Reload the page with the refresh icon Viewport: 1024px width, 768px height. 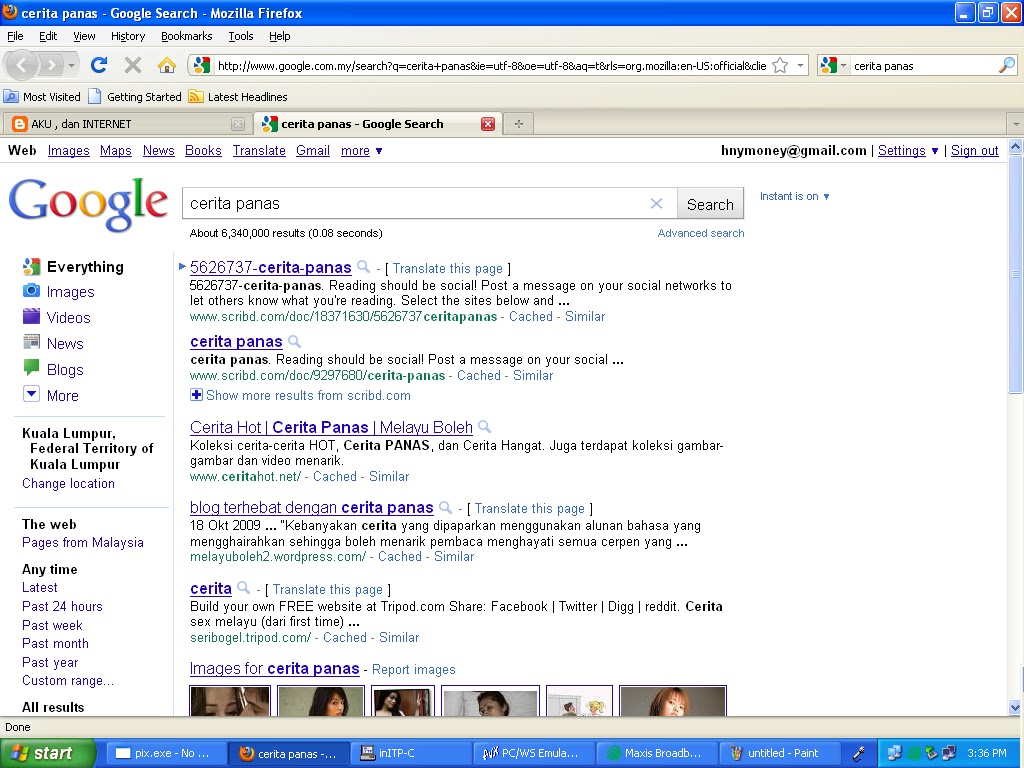[x=99, y=65]
